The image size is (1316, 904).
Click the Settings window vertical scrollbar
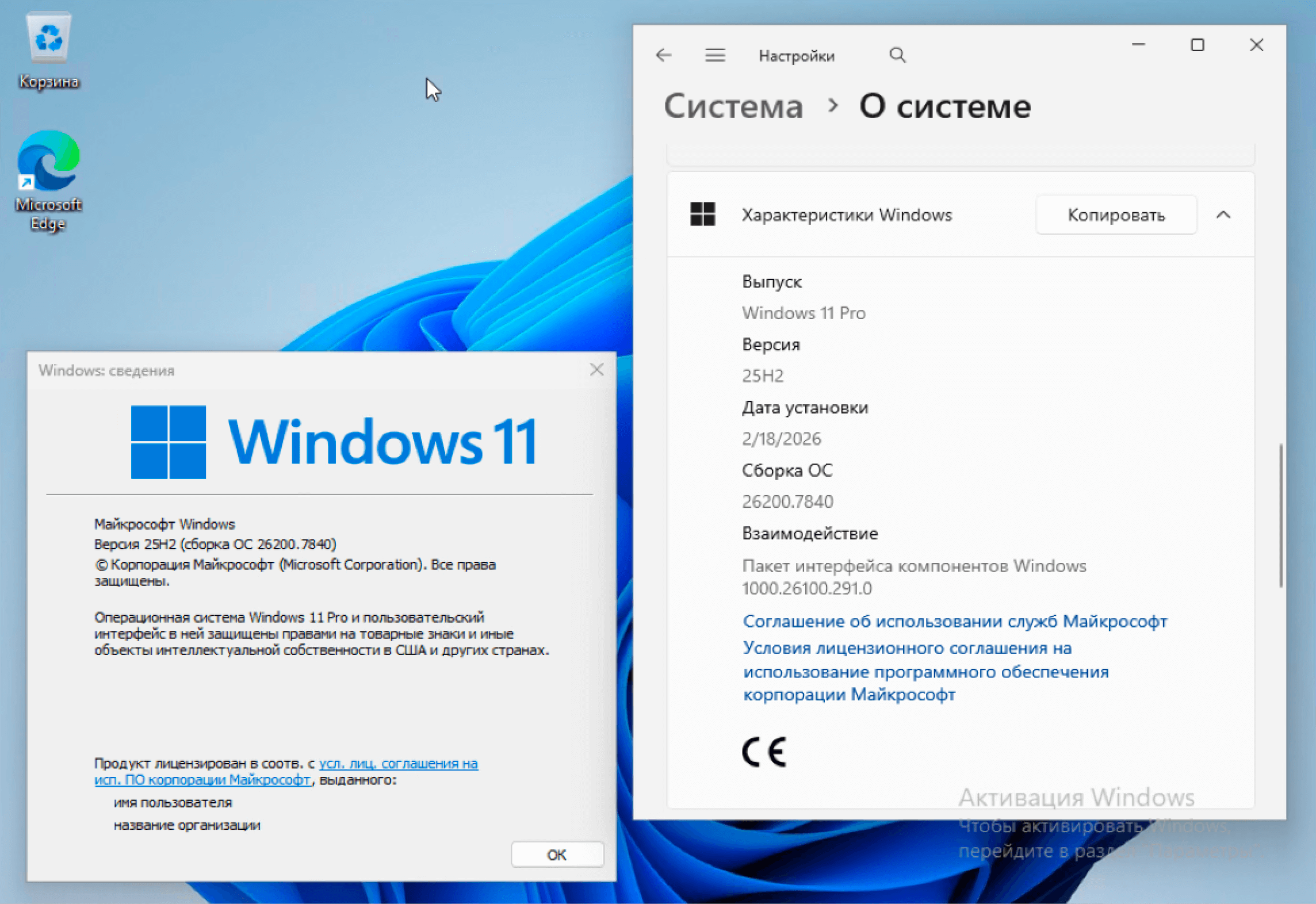[x=1281, y=515]
